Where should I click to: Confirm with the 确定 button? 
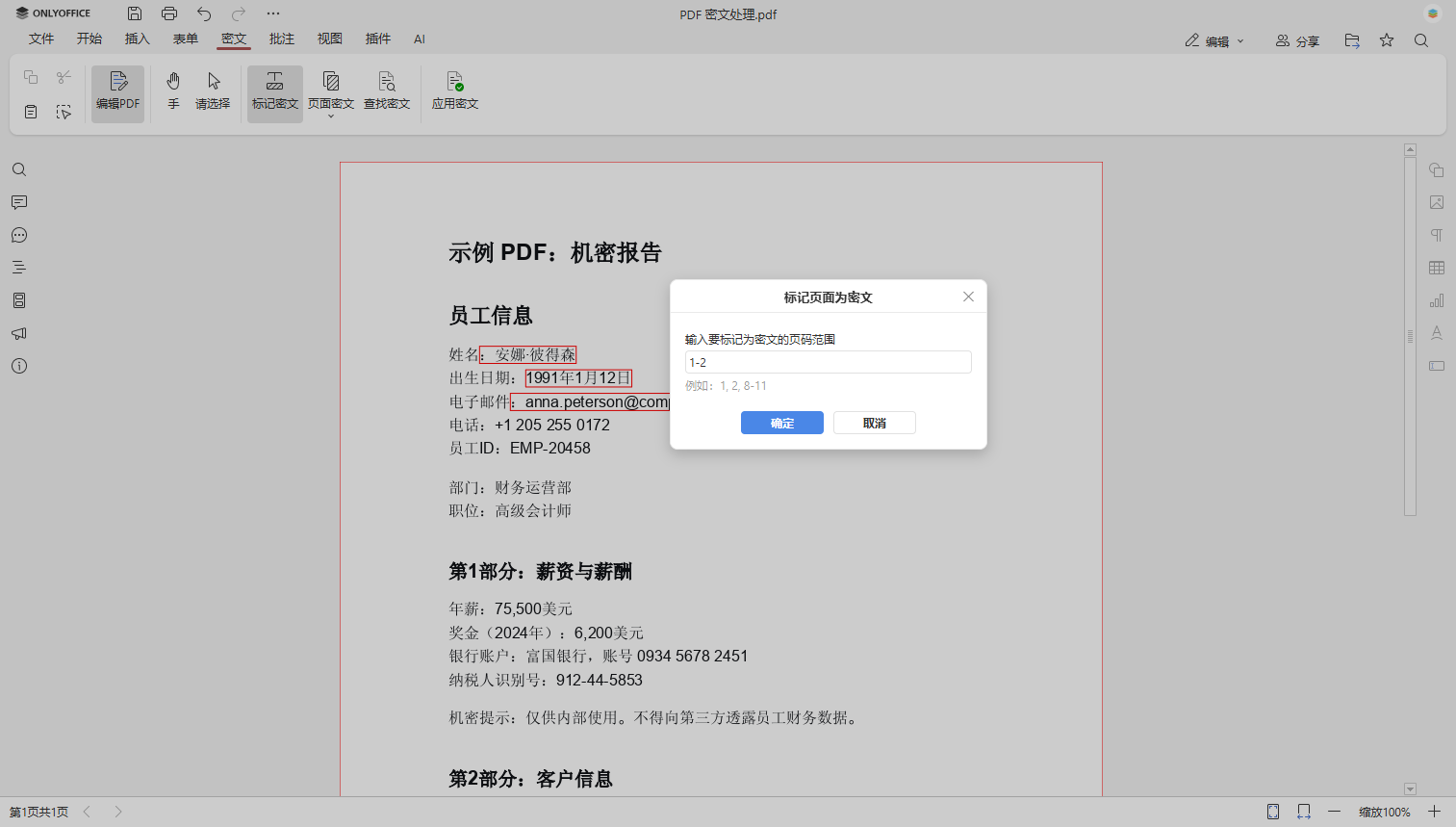click(x=781, y=423)
